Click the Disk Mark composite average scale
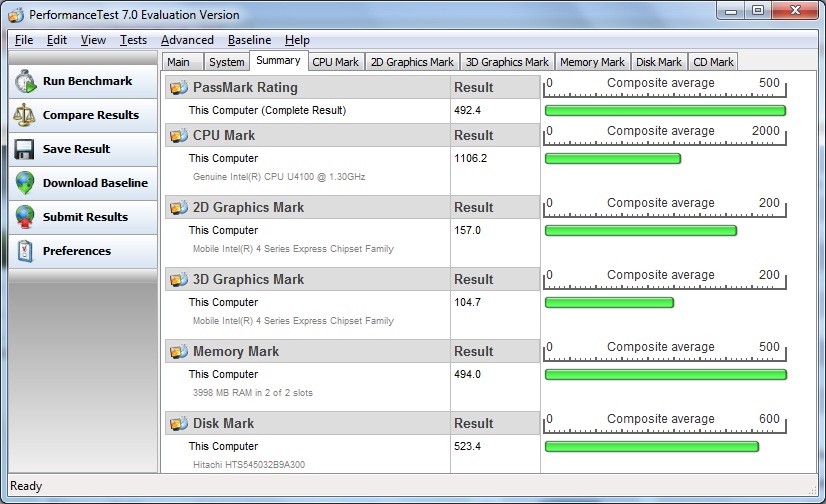 coord(665,423)
